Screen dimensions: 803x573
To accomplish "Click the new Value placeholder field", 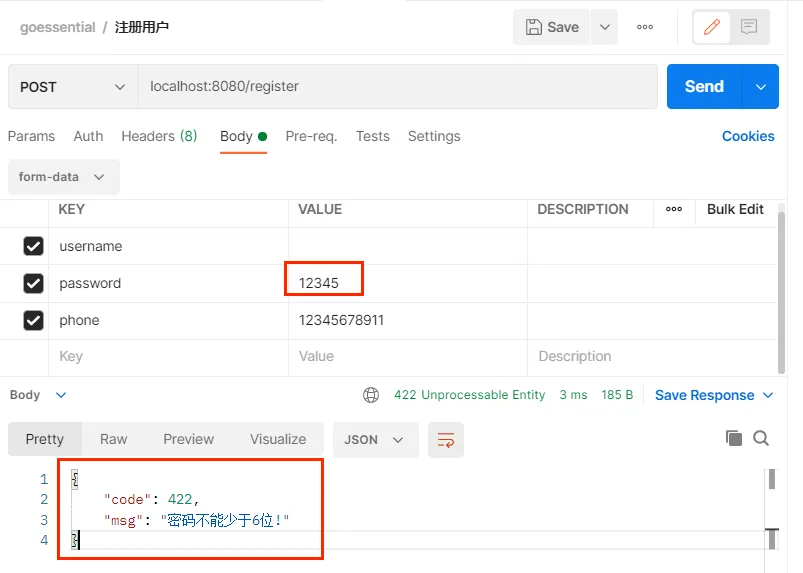I will pyautogui.click(x=408, y=356).
